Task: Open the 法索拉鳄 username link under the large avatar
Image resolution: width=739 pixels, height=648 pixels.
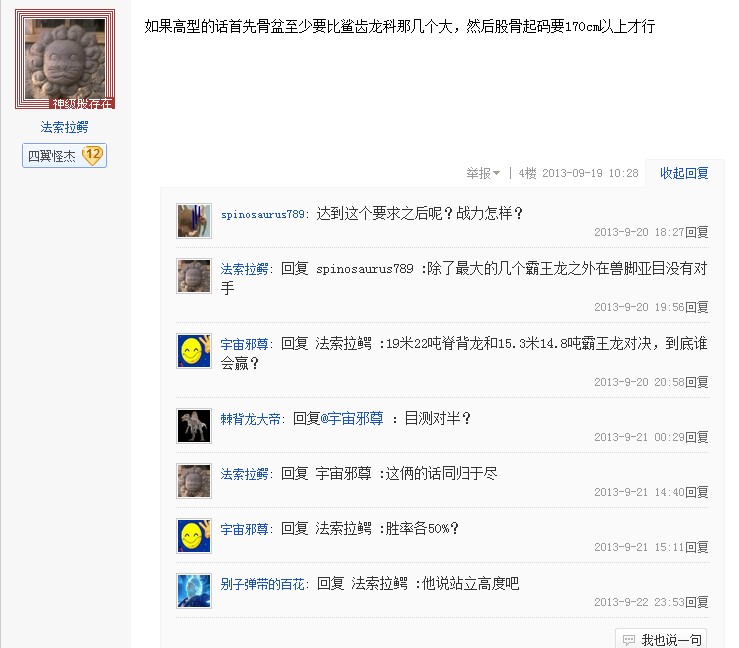Action: (64, 127)
